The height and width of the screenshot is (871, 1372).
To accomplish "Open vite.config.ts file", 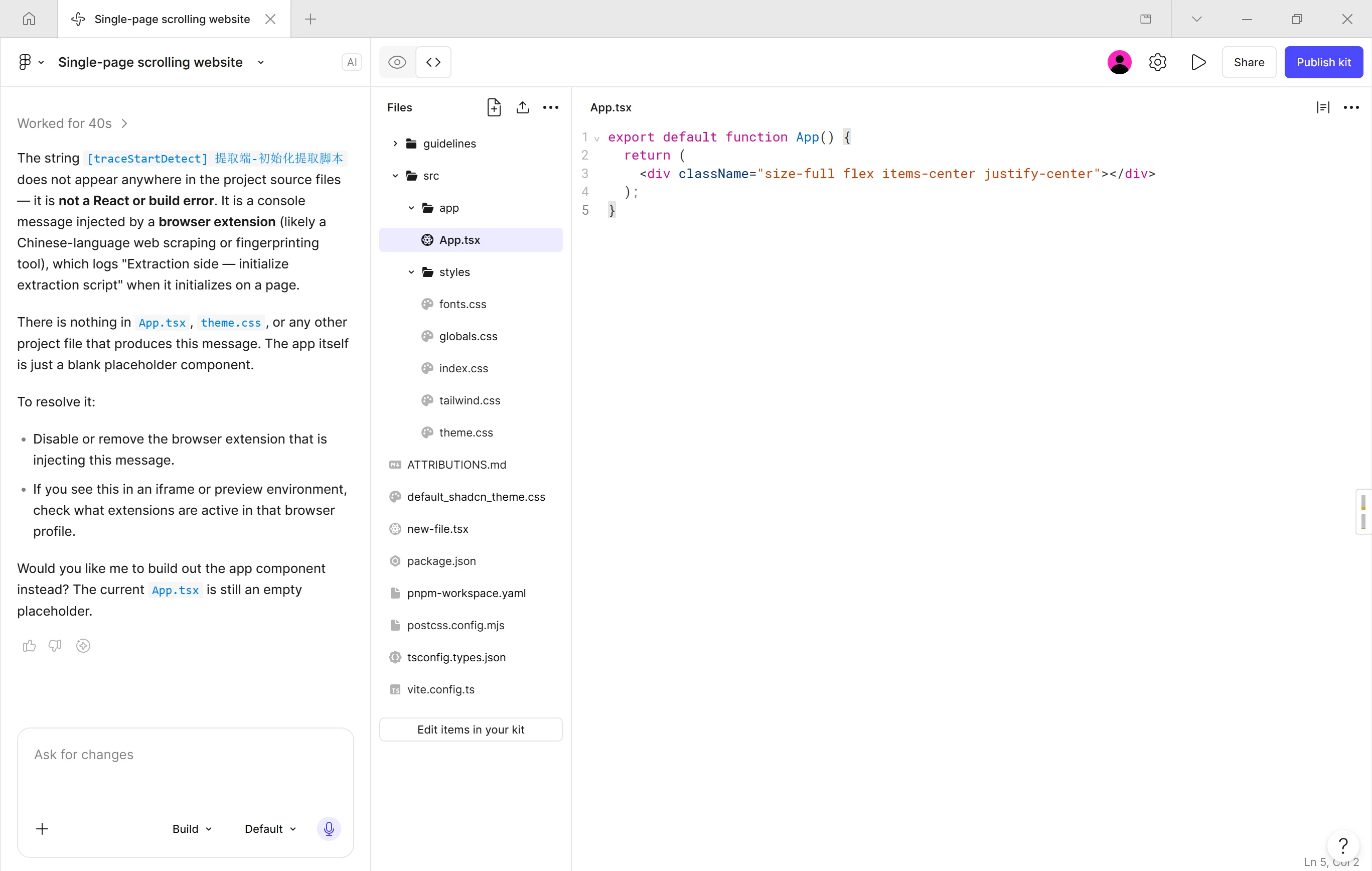I will pos(471,690).
